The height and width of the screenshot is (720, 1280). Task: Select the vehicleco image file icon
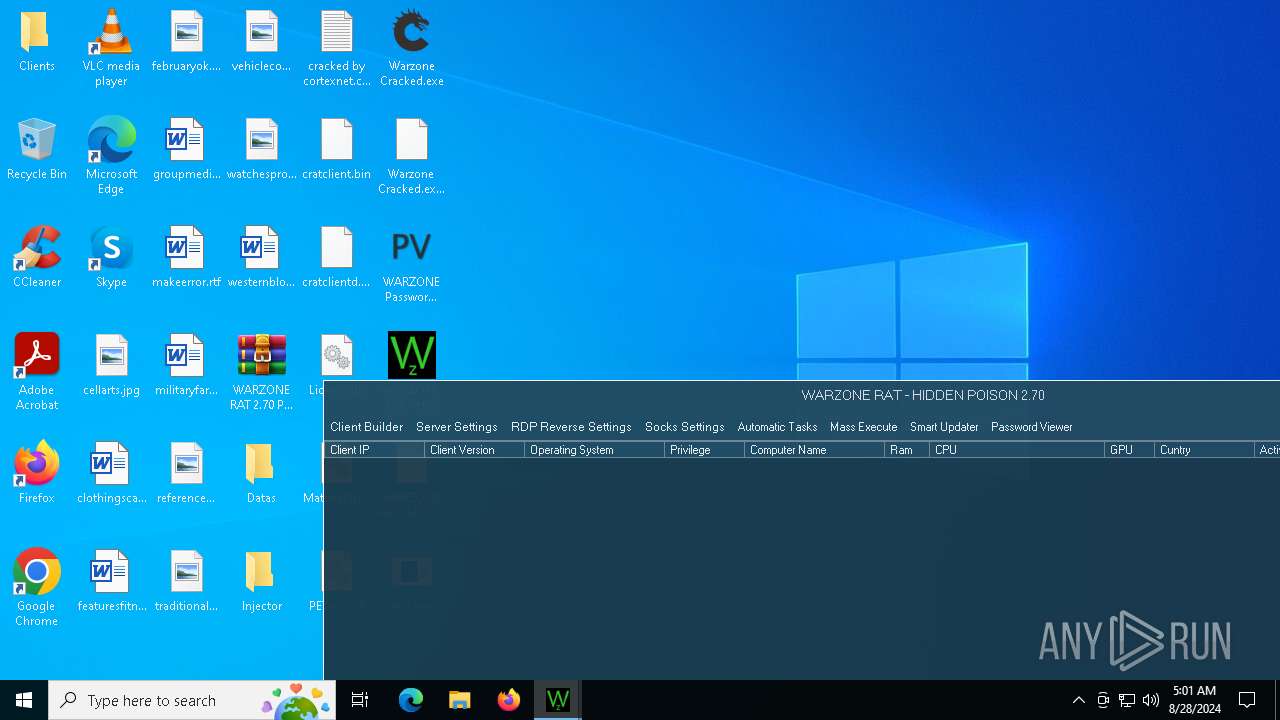click(261, 32)
